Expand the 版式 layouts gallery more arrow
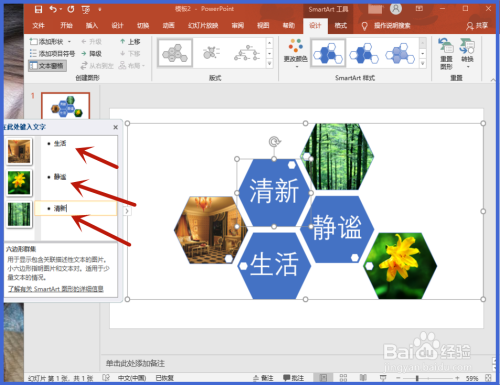500x385 pixels. click(x=270, y=63)
